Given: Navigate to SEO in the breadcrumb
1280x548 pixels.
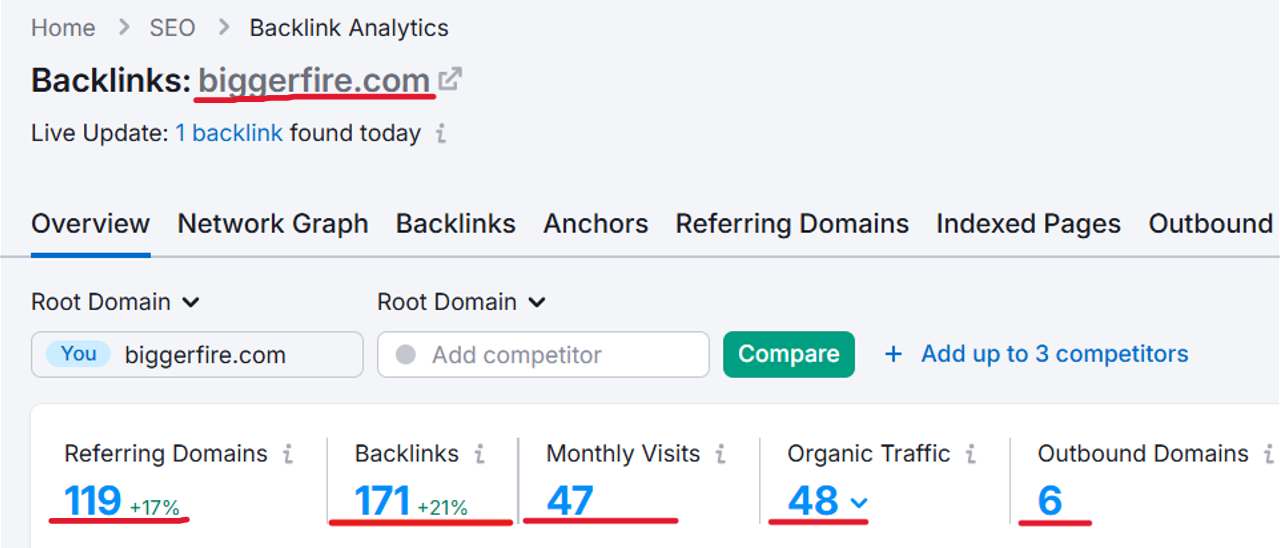Looking at the screenshot, I should [x=172, y=28].
